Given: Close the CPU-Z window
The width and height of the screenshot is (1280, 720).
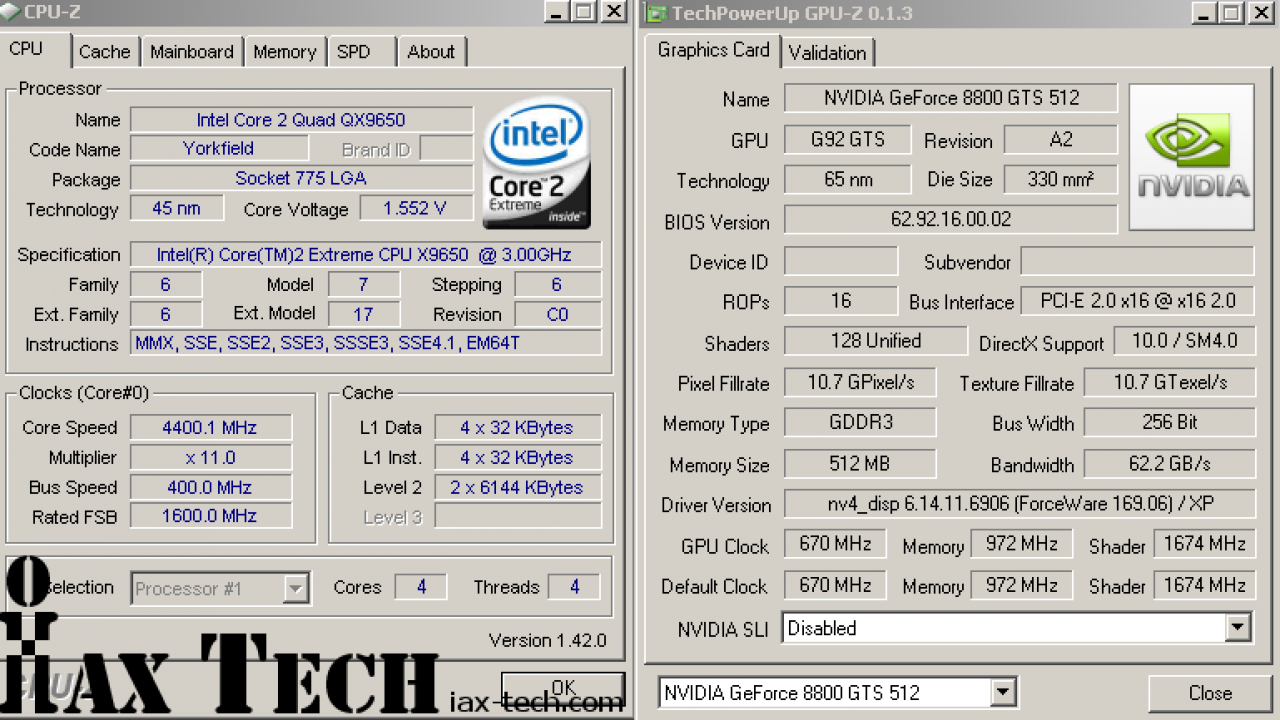Looking at the screenshot, I should 612,12.
